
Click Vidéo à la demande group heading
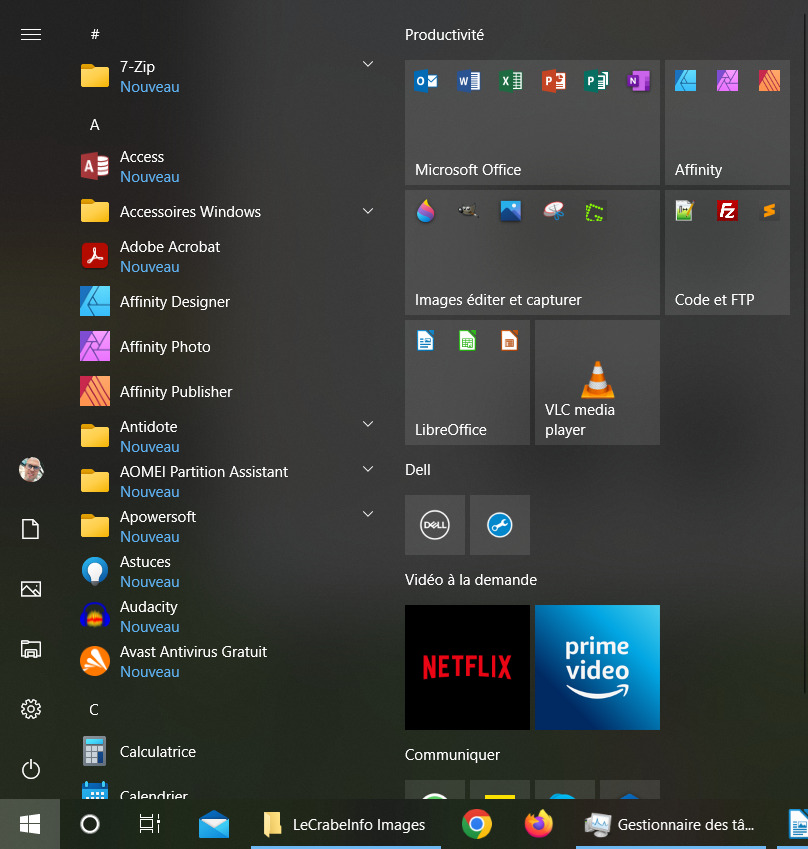[471, 580]
